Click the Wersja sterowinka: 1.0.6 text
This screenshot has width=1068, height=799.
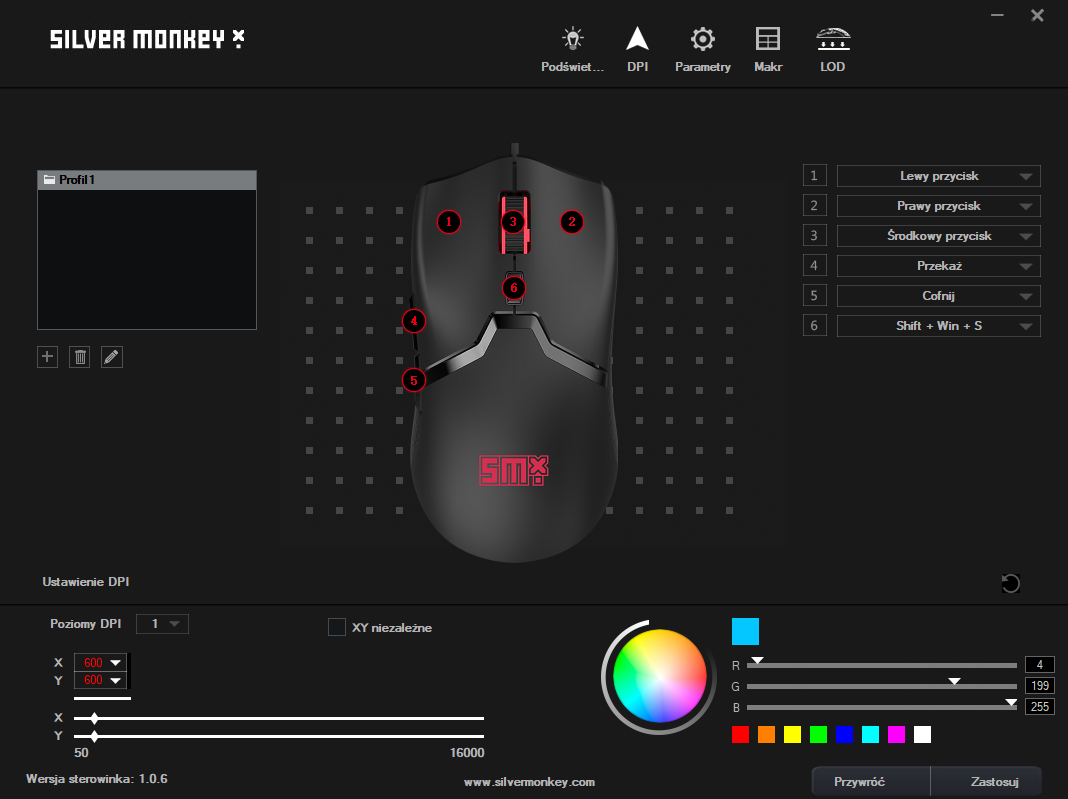97,779
